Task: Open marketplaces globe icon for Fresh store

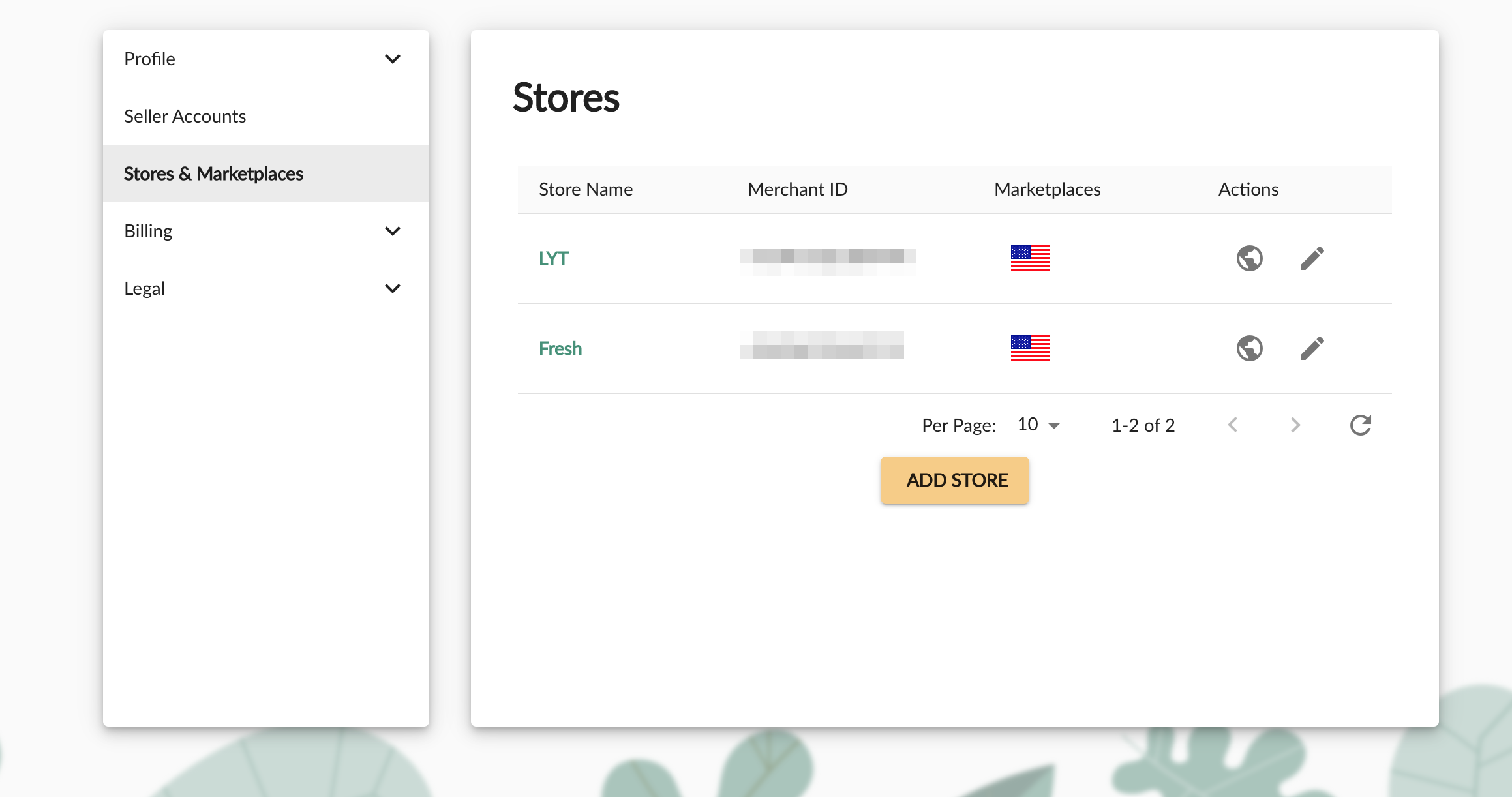Action: [1249, 348]
